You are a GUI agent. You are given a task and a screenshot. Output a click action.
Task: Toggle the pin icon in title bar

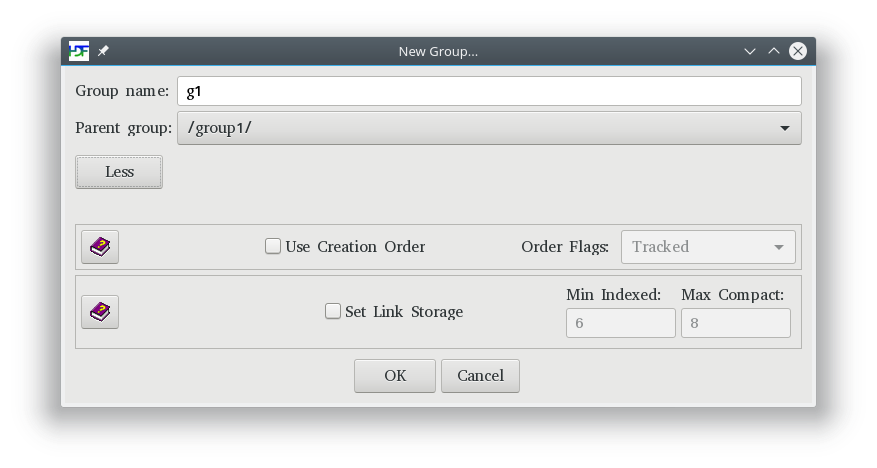(103, 51)
